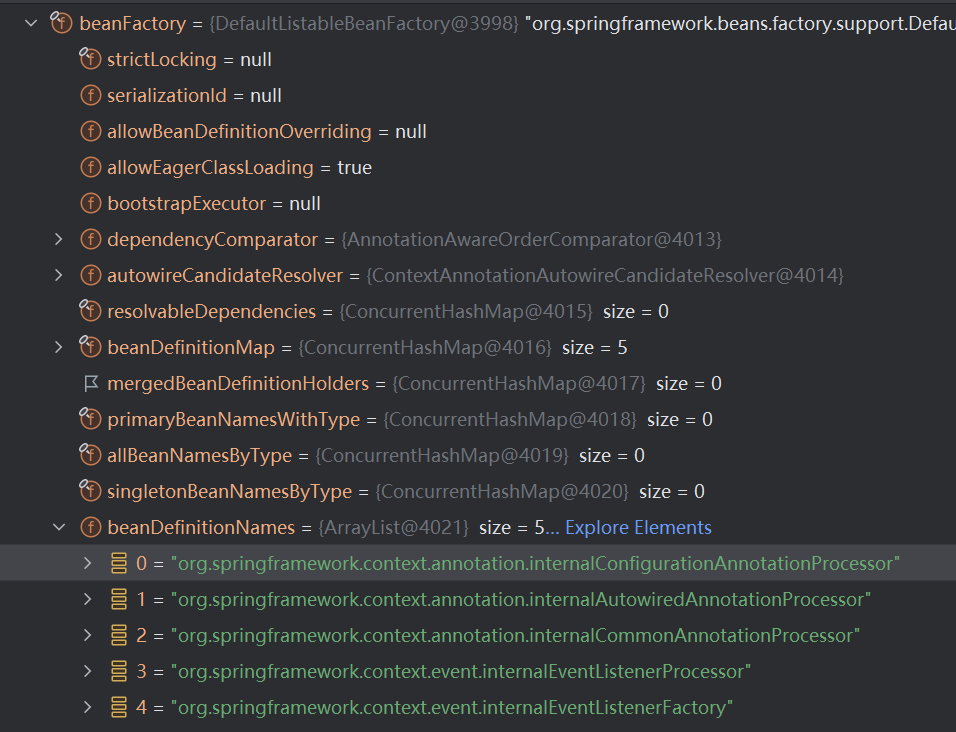The height and width of the screenshot is (732, 956).
Task: Expand the beanDefinitionMap node
Action: tap(58, 348)
